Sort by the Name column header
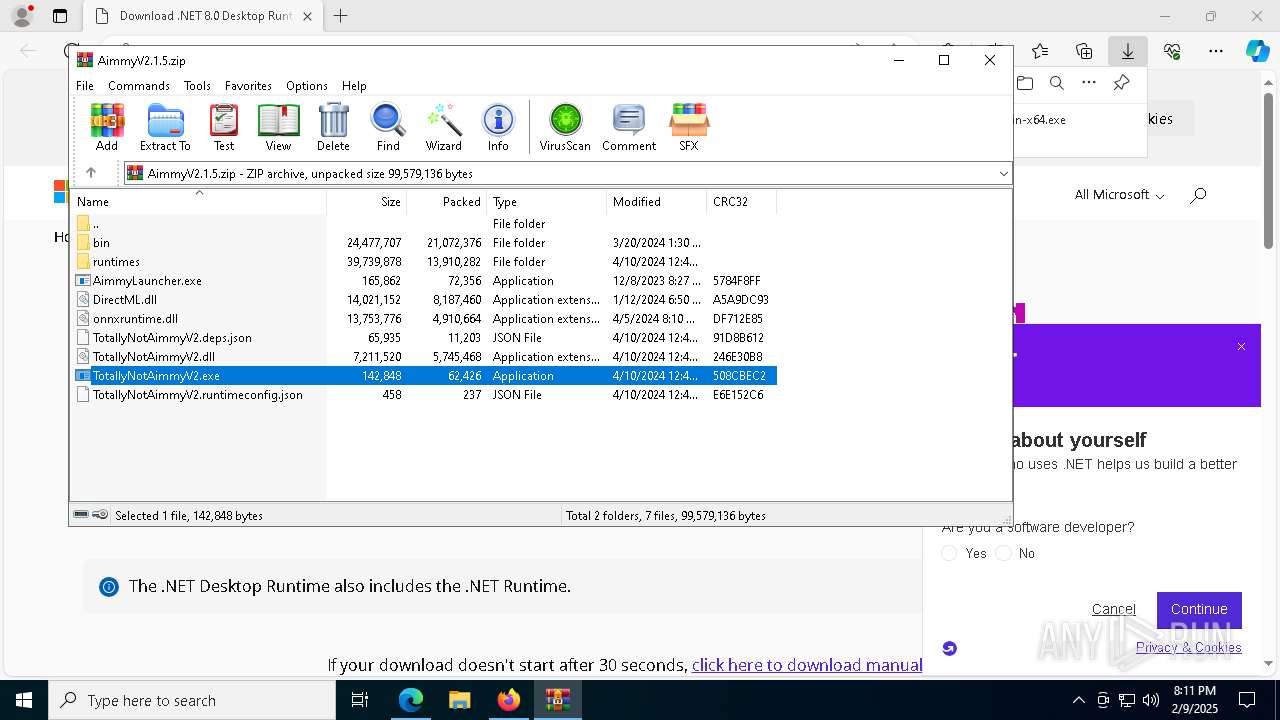 [198, 201]
